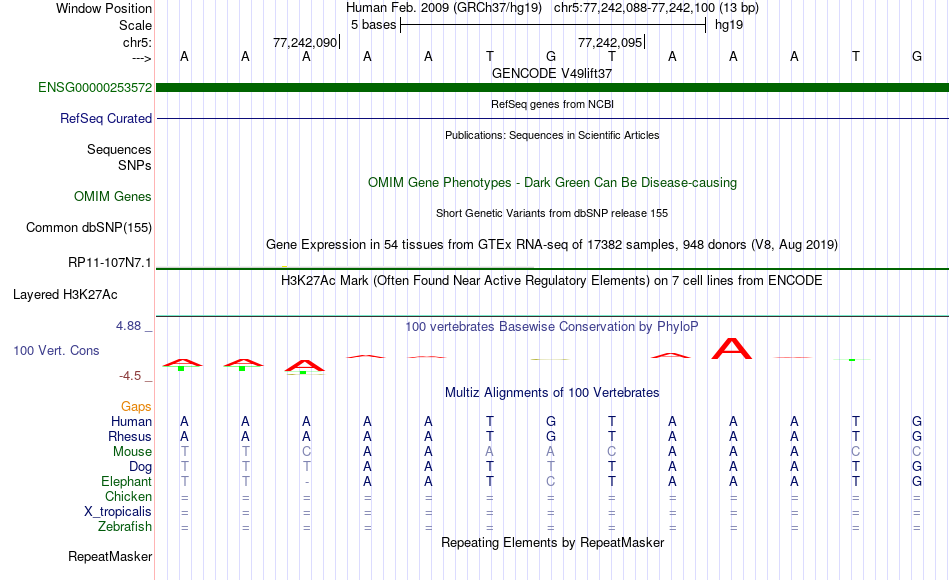Click the 100 vertebrates Basewise Conservation title
This screenshot has height=580, width=950.
pyautogui.click(x=552, y=327)
